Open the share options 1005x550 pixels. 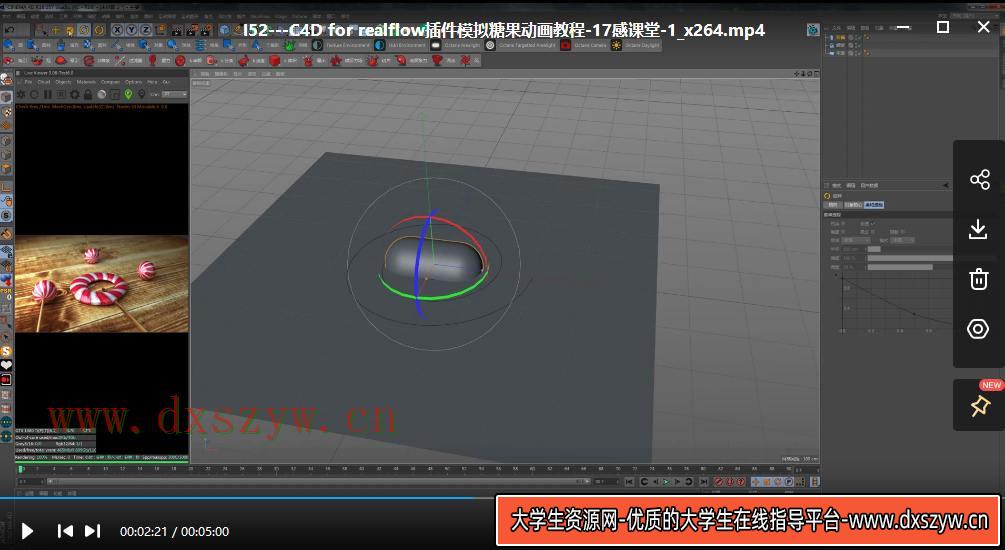pyautogui.click(x=979, y=179)
